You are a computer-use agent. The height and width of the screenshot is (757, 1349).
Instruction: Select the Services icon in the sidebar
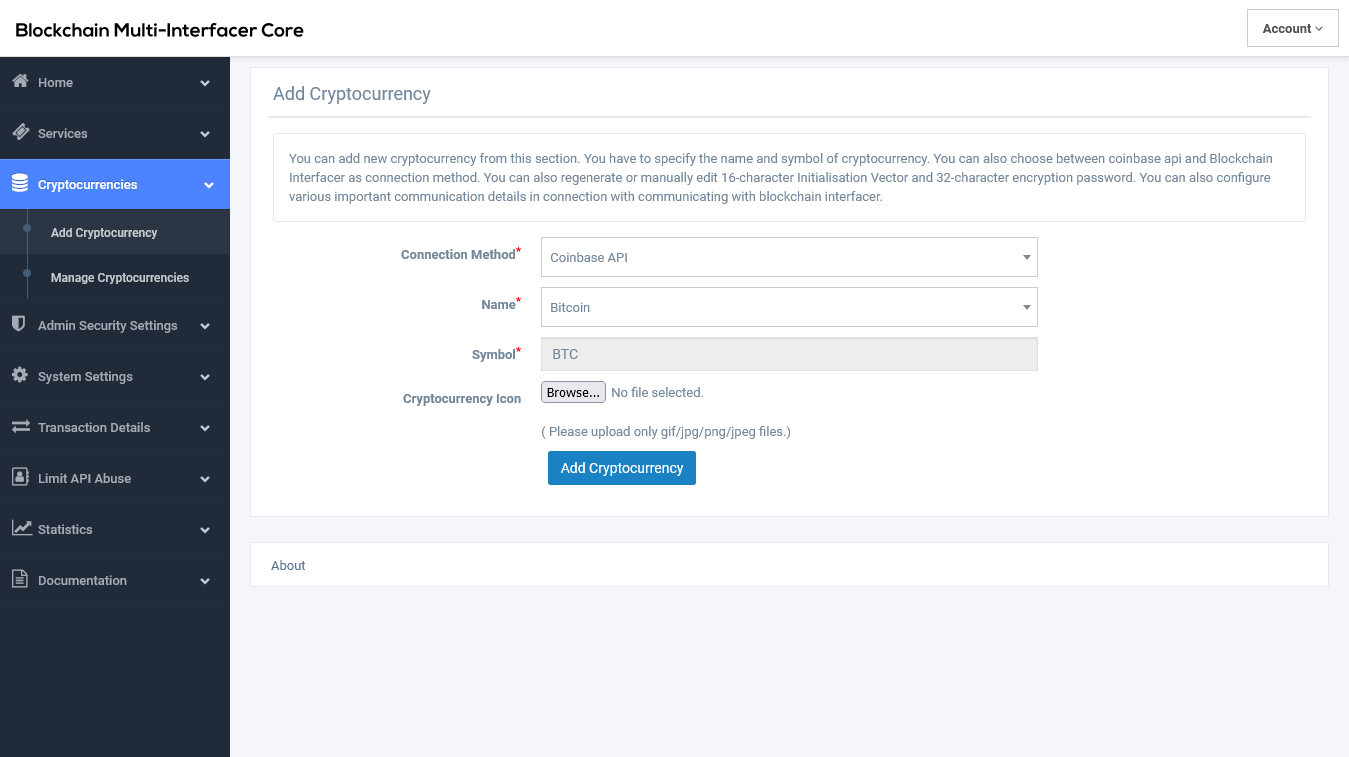18,133
